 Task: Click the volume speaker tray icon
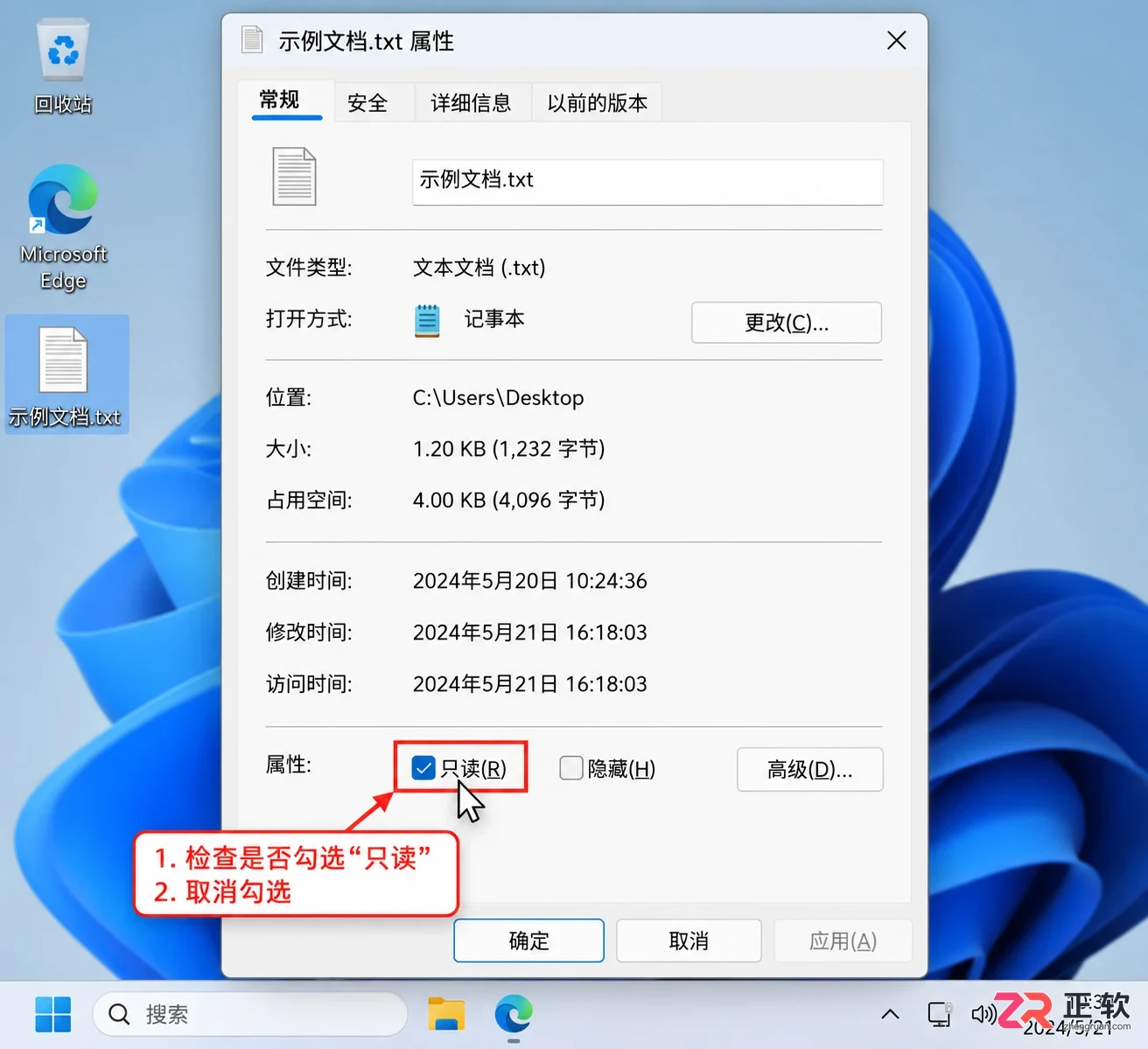pyautogui.click(x=983, y=1014)
